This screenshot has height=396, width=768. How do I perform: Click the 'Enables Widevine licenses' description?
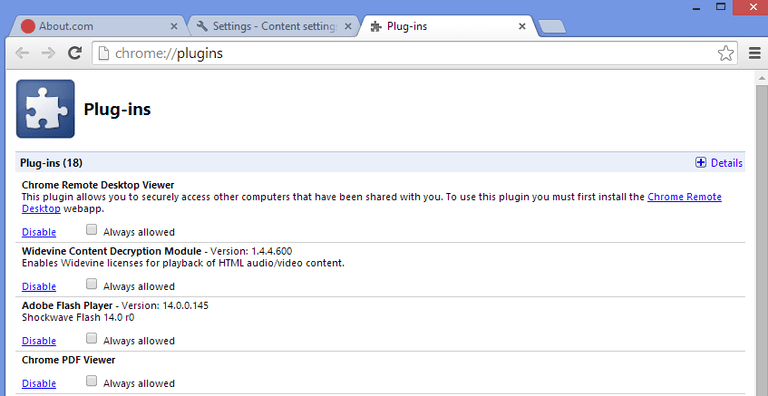(x=183, y=263)
